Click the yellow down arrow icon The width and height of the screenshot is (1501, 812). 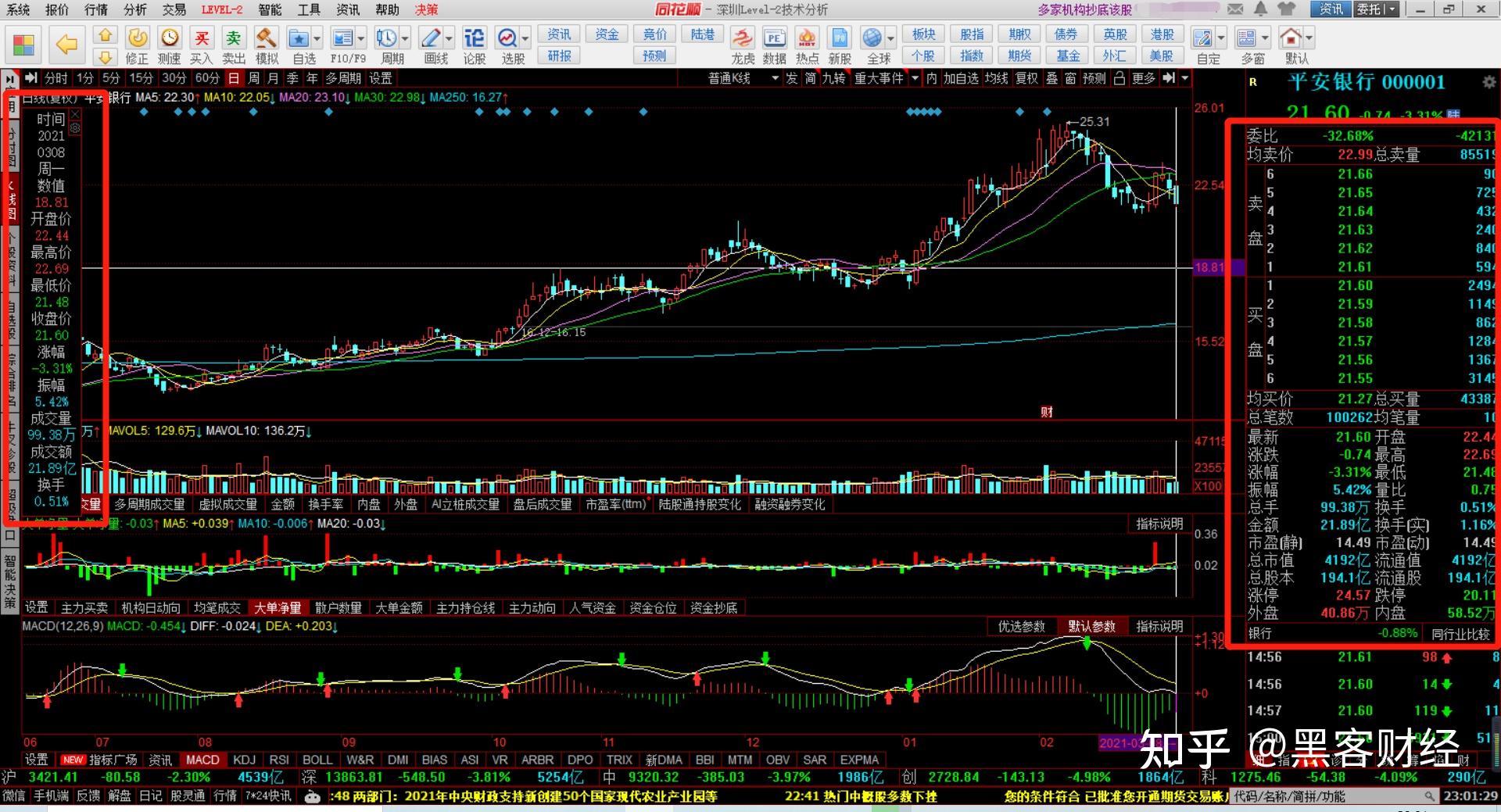(x=106, y=57)
